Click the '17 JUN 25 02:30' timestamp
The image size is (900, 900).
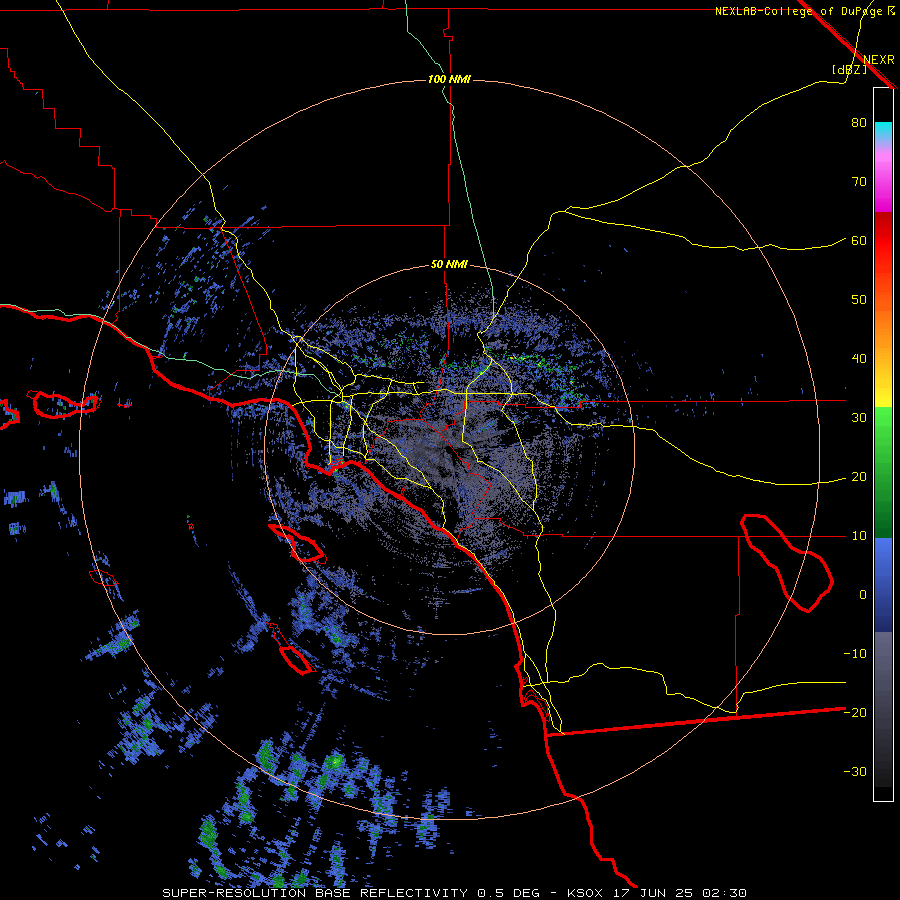click(681, 893)
